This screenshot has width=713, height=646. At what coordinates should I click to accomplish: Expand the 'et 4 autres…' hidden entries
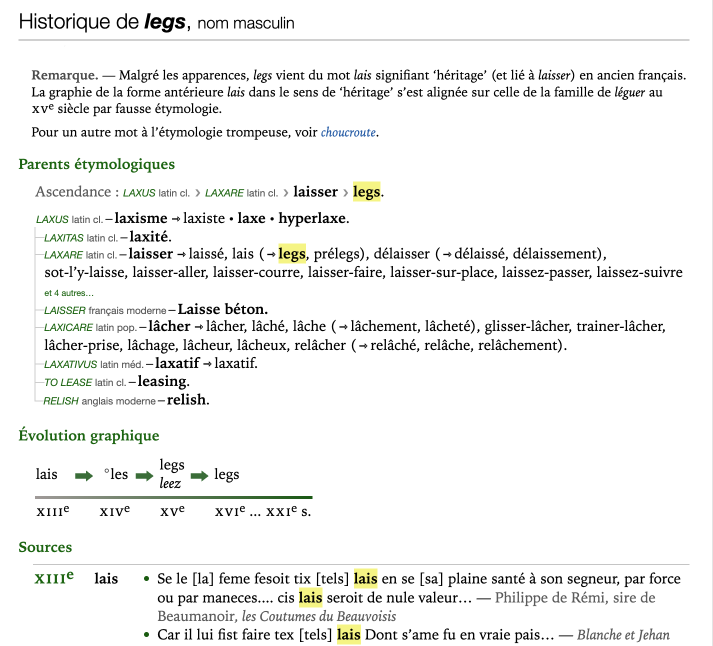(69, 293)
